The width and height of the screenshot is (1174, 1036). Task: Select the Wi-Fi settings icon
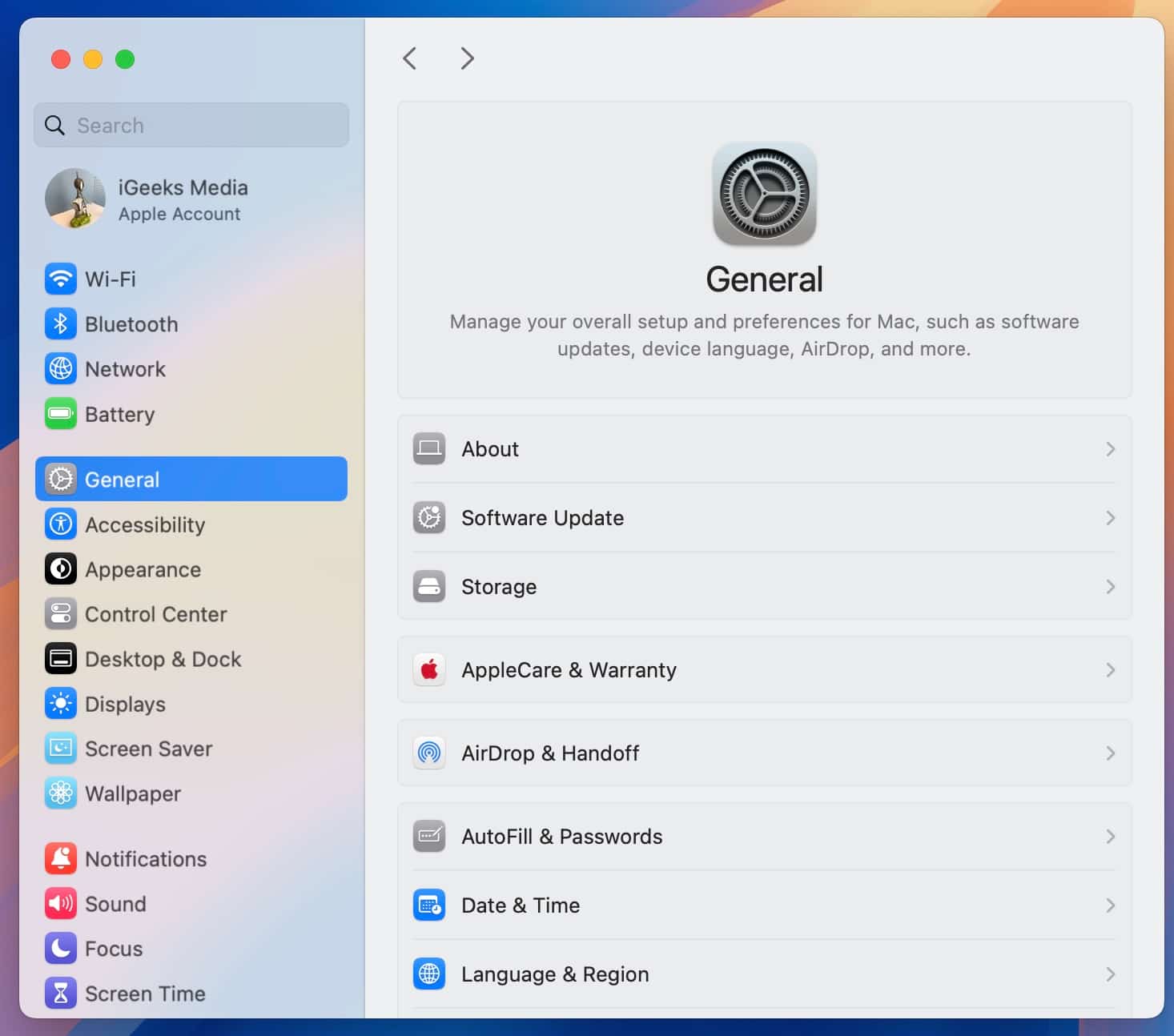pos(60,279)
